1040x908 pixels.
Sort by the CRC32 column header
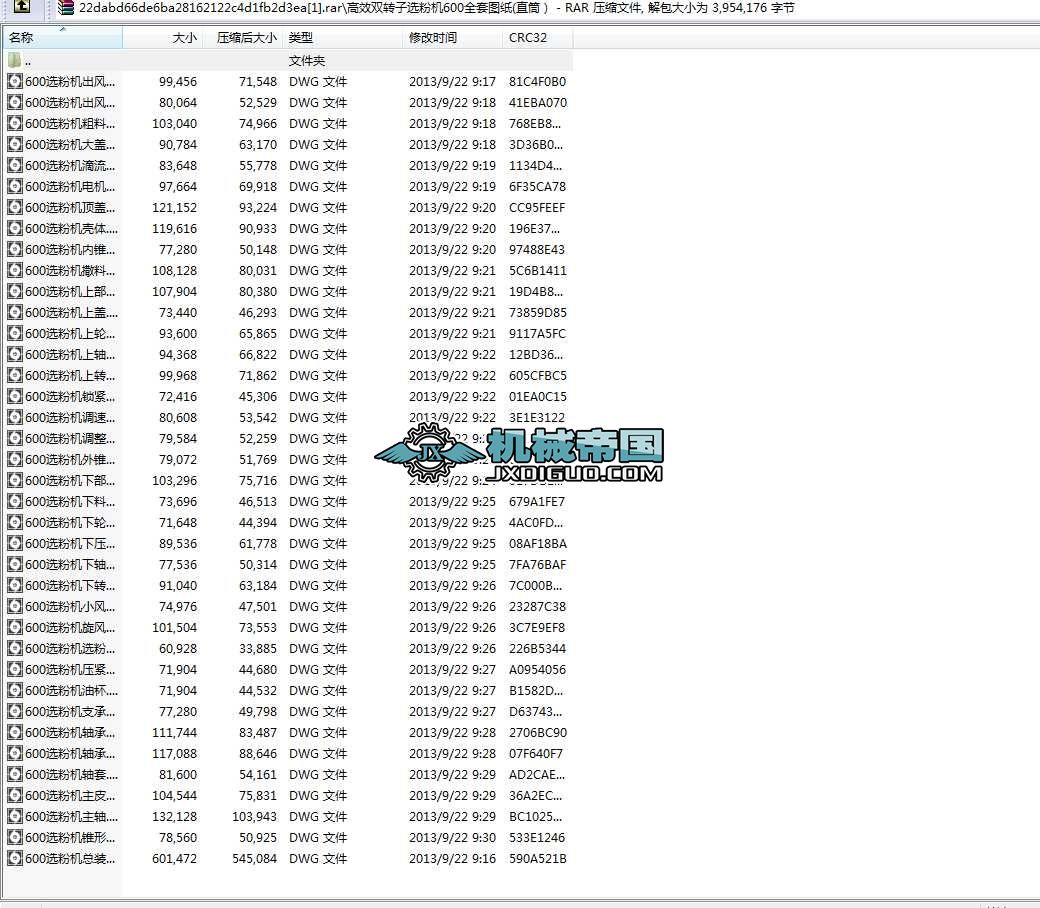[x=538, y=38]
